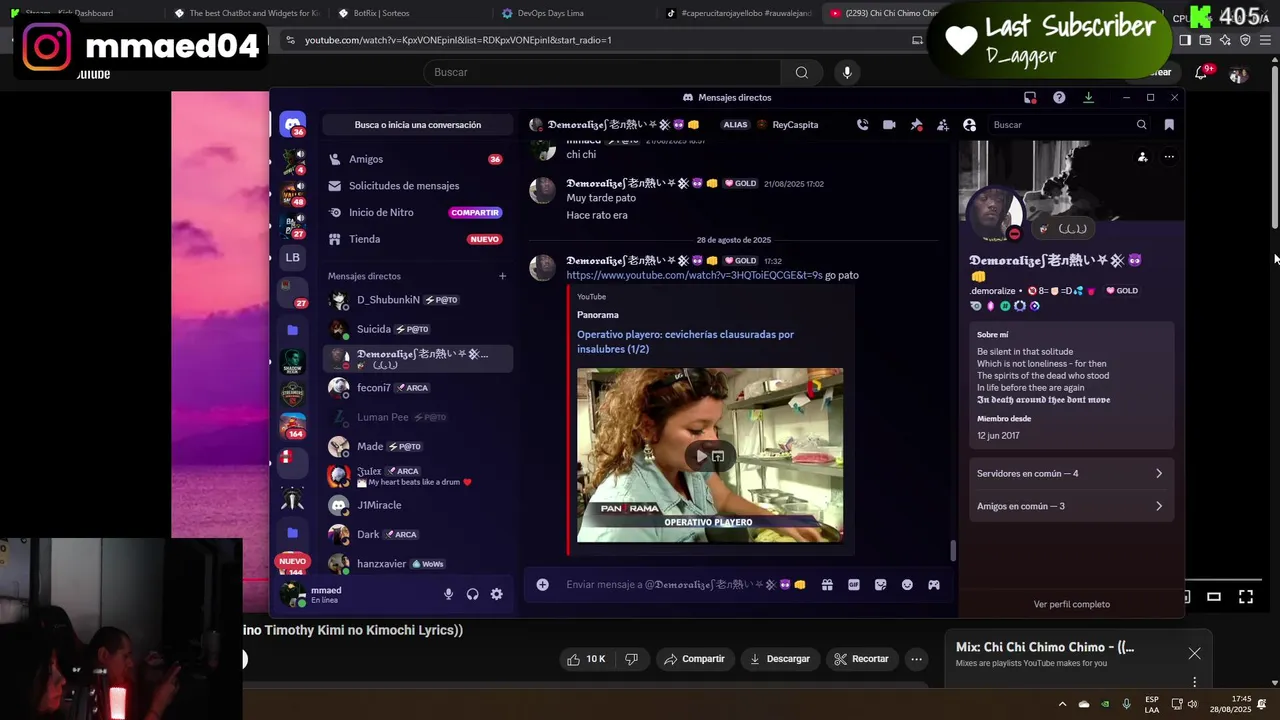Open the LB server in Discord sidebar
1280x720 pixels.
click(x=292, y=257)
